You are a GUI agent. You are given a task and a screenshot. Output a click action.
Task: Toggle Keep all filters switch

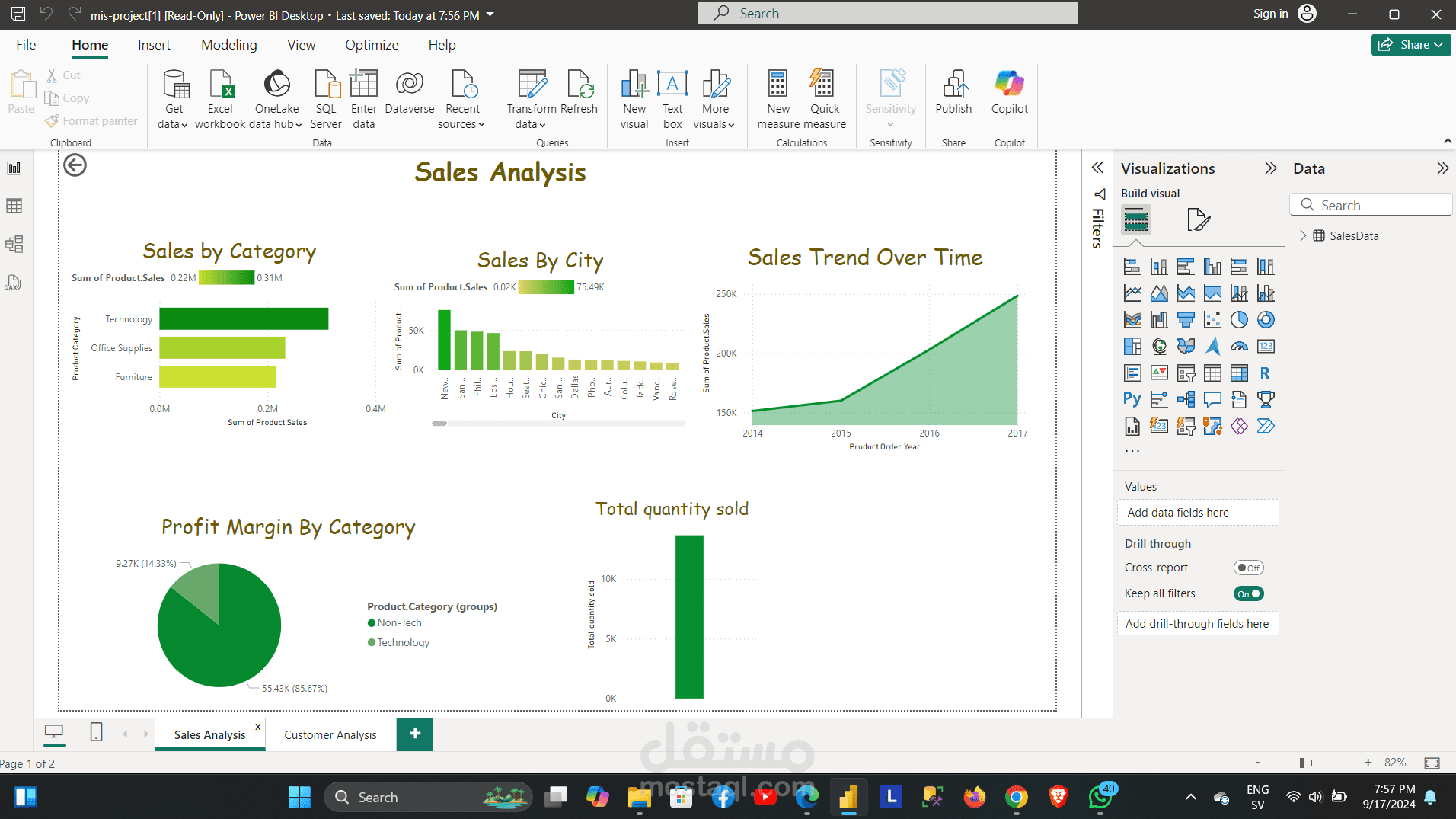pyautogui.click(x=1249, y=593)
